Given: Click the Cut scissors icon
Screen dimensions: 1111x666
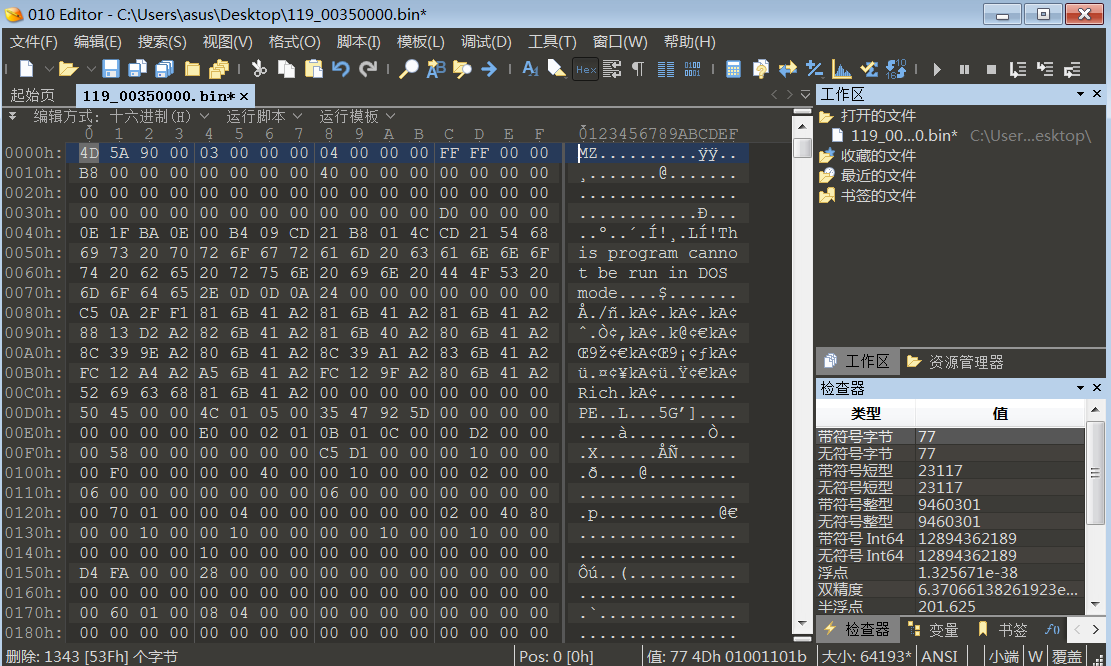Looking at the screenshot, I should coord(259,69).
